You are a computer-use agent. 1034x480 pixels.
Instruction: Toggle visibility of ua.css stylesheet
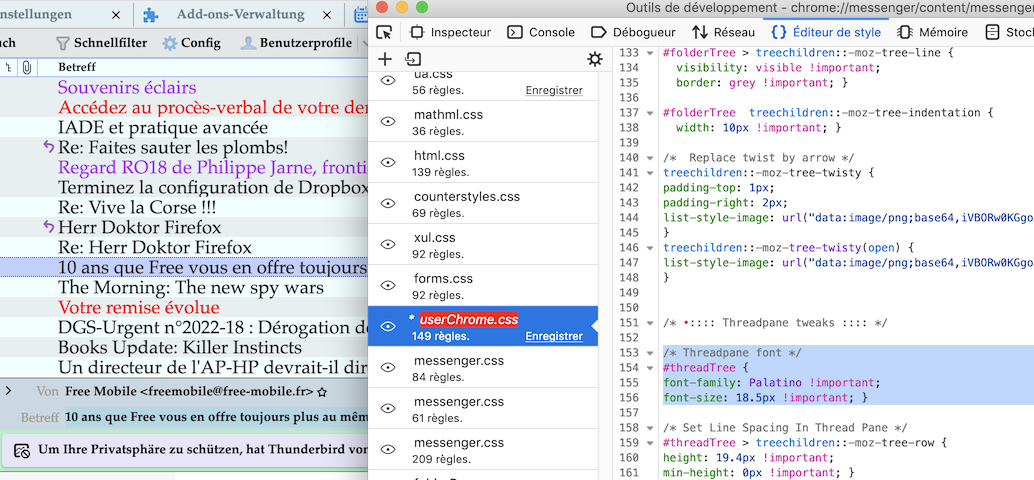click(x=388, y=80)
